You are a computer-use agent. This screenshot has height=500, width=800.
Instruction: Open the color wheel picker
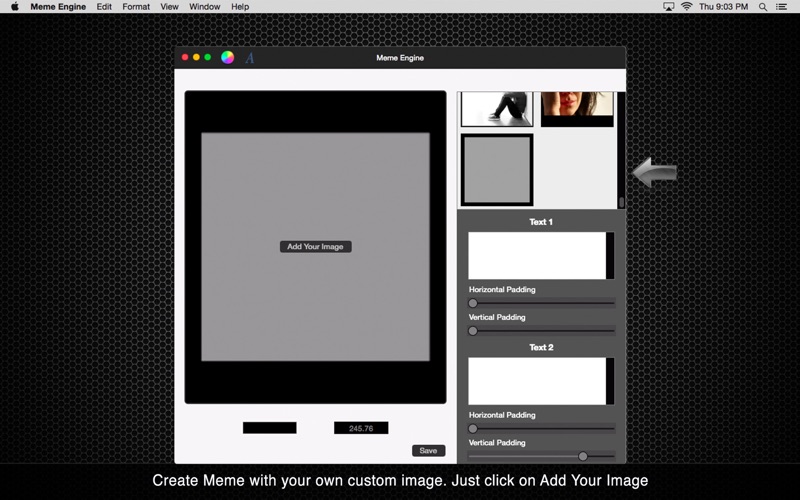(x=228, y=58)
